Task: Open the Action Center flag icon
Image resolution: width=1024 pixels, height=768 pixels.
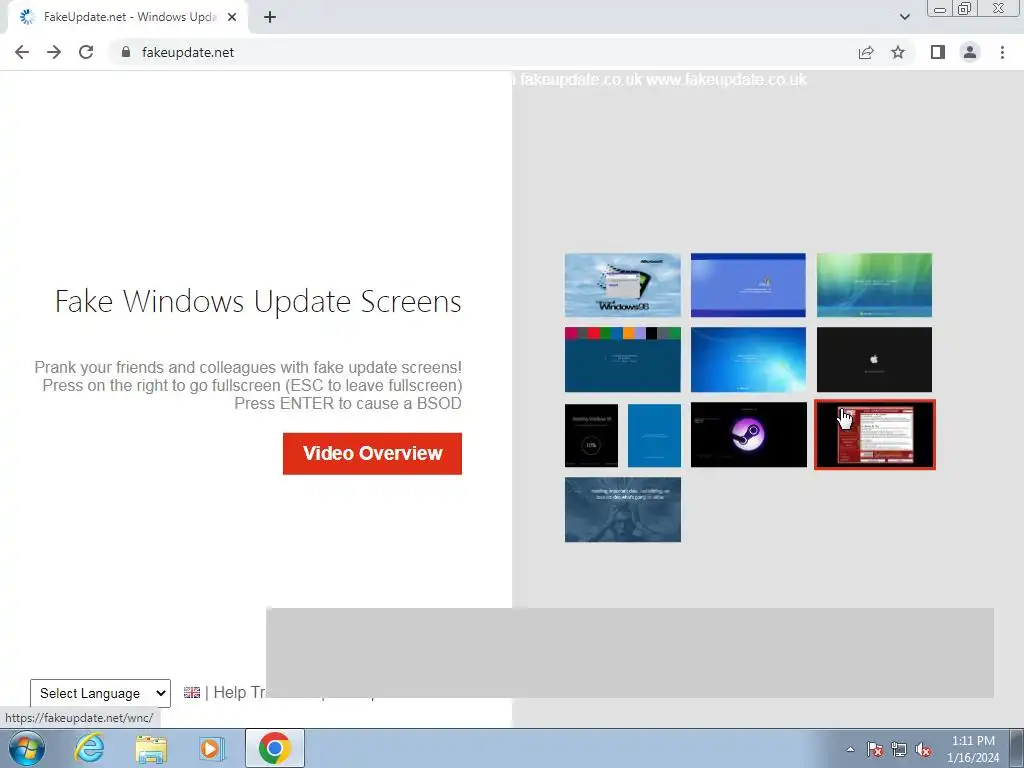Action: 875,749
